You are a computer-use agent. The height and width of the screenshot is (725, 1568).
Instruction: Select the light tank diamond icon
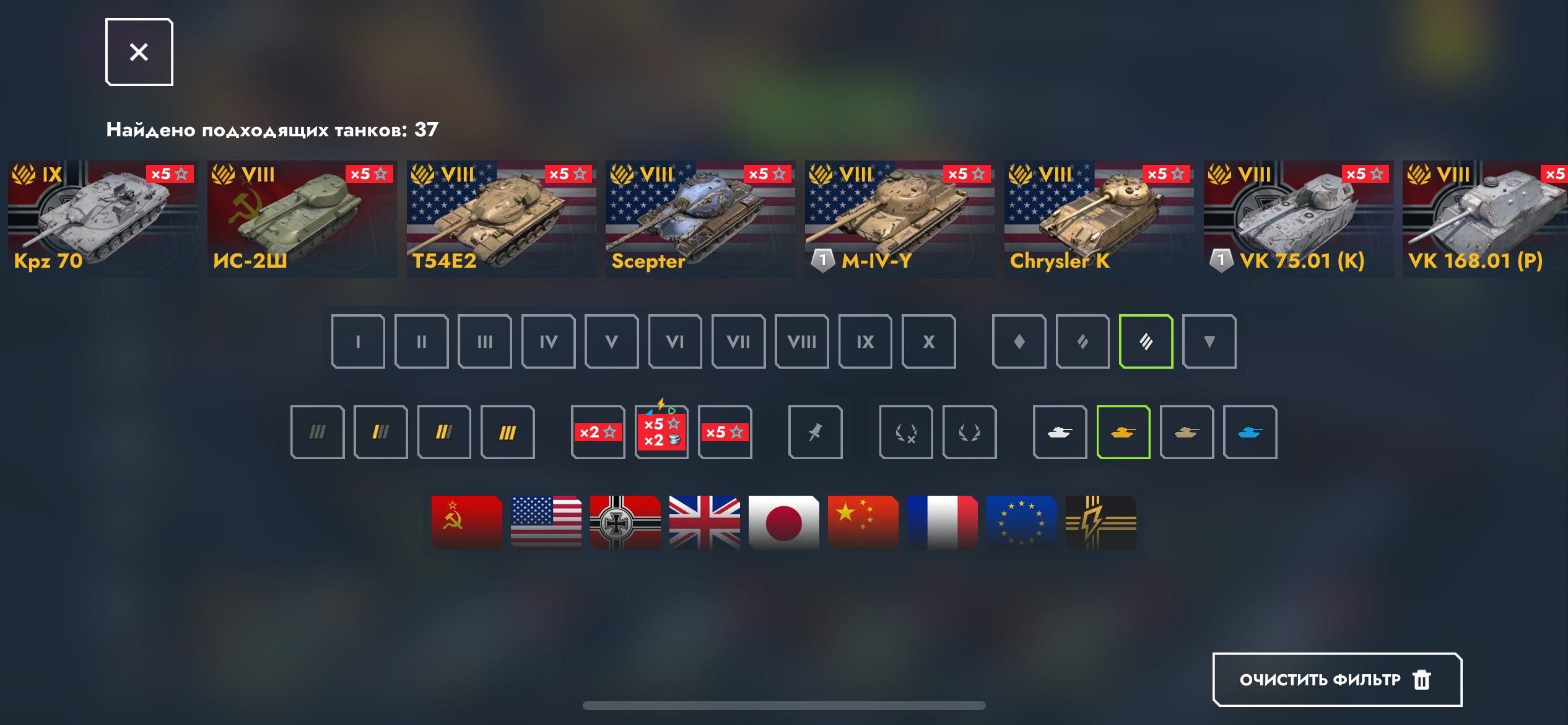click(1019, 341)
